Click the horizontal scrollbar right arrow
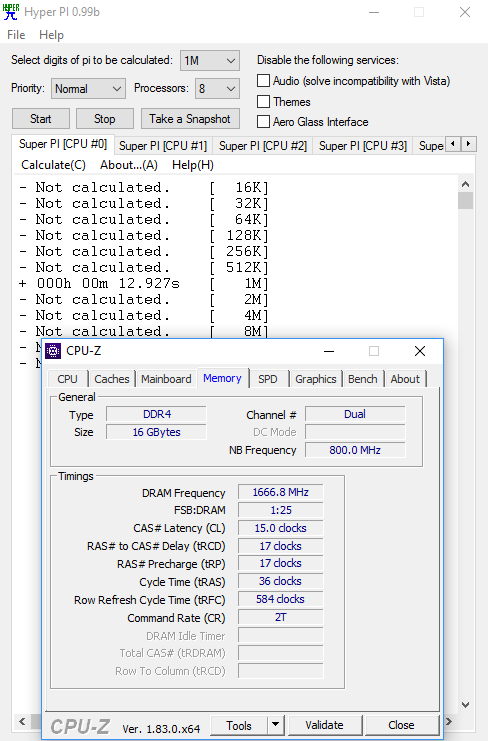This screenshot has height=741, width=488. [x=449, y=721]
